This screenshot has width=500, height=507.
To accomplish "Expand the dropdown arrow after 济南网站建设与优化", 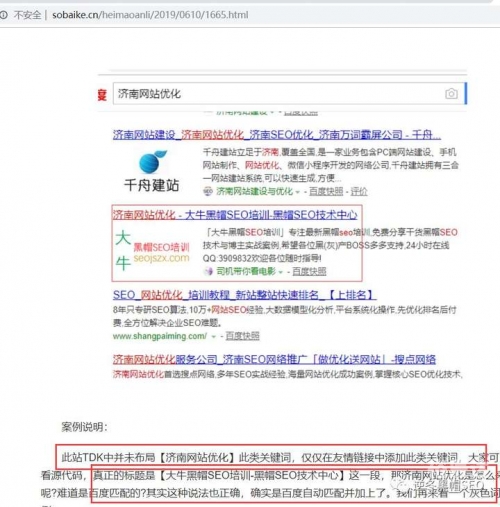I will 297,192.
